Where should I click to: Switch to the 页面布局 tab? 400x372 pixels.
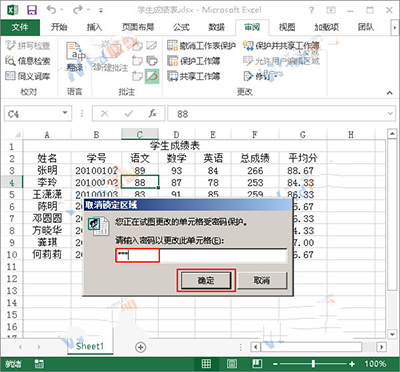pos(138,27)
